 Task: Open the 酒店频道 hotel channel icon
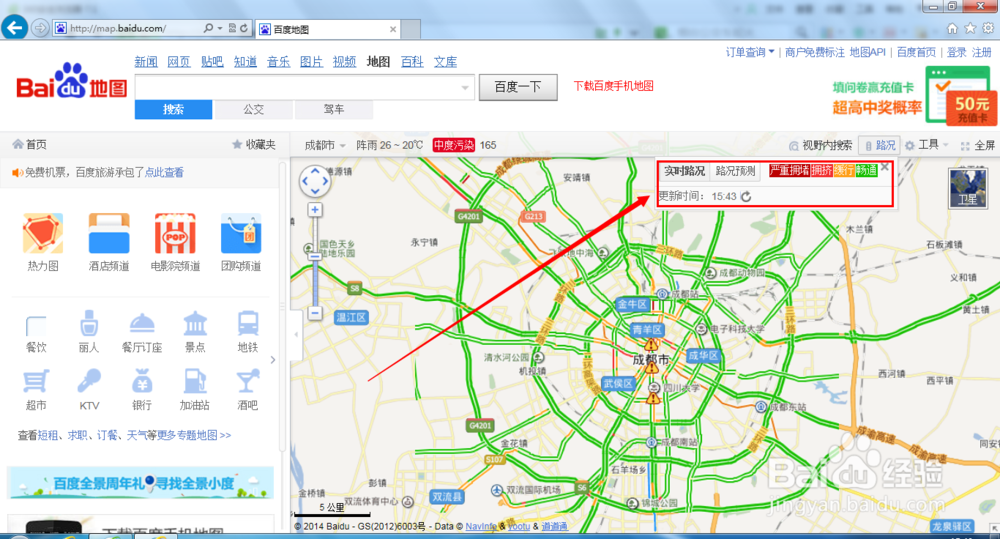[109, 233]
